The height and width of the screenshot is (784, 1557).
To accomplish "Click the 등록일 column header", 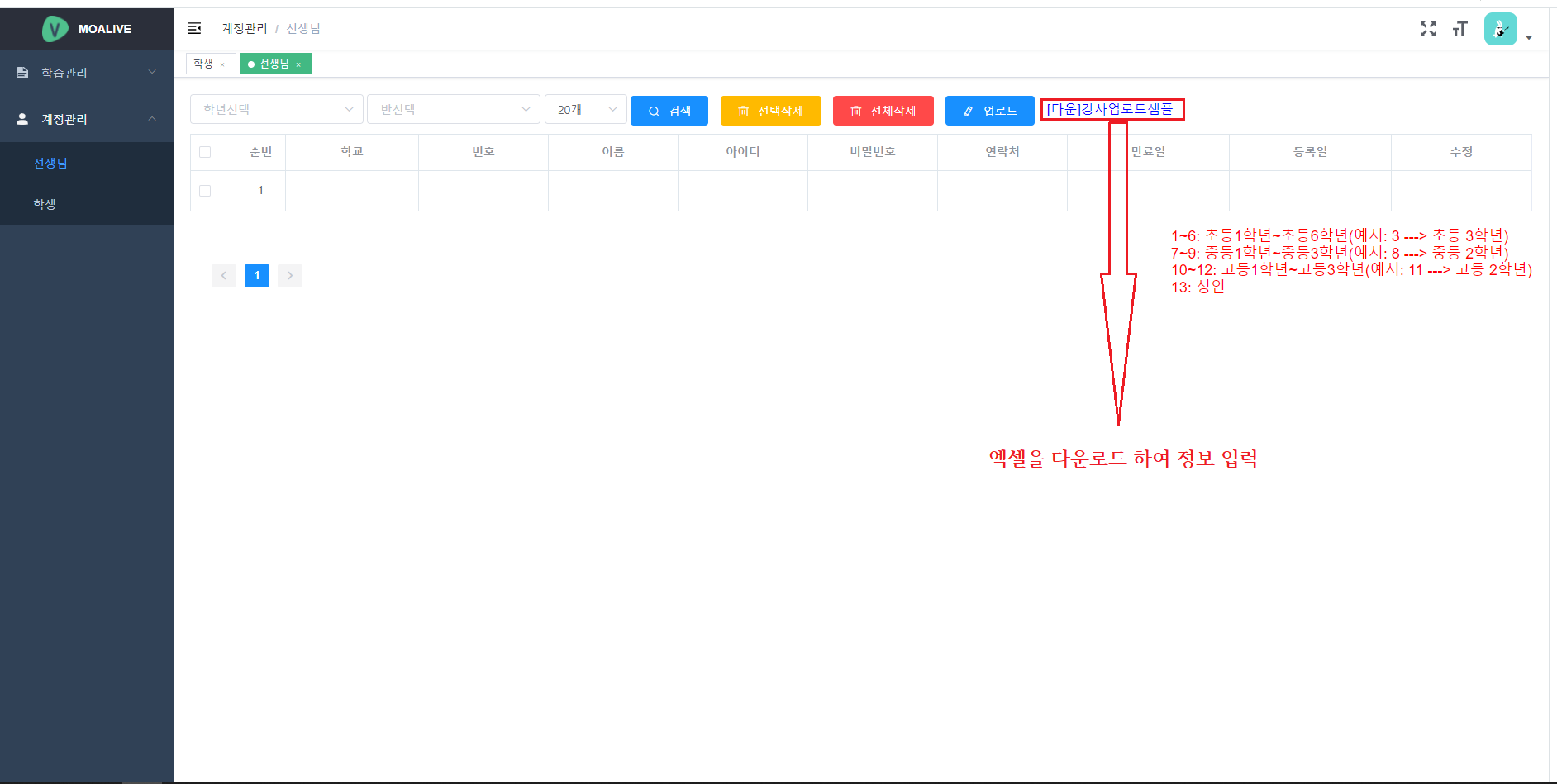I will (1311, 152).
